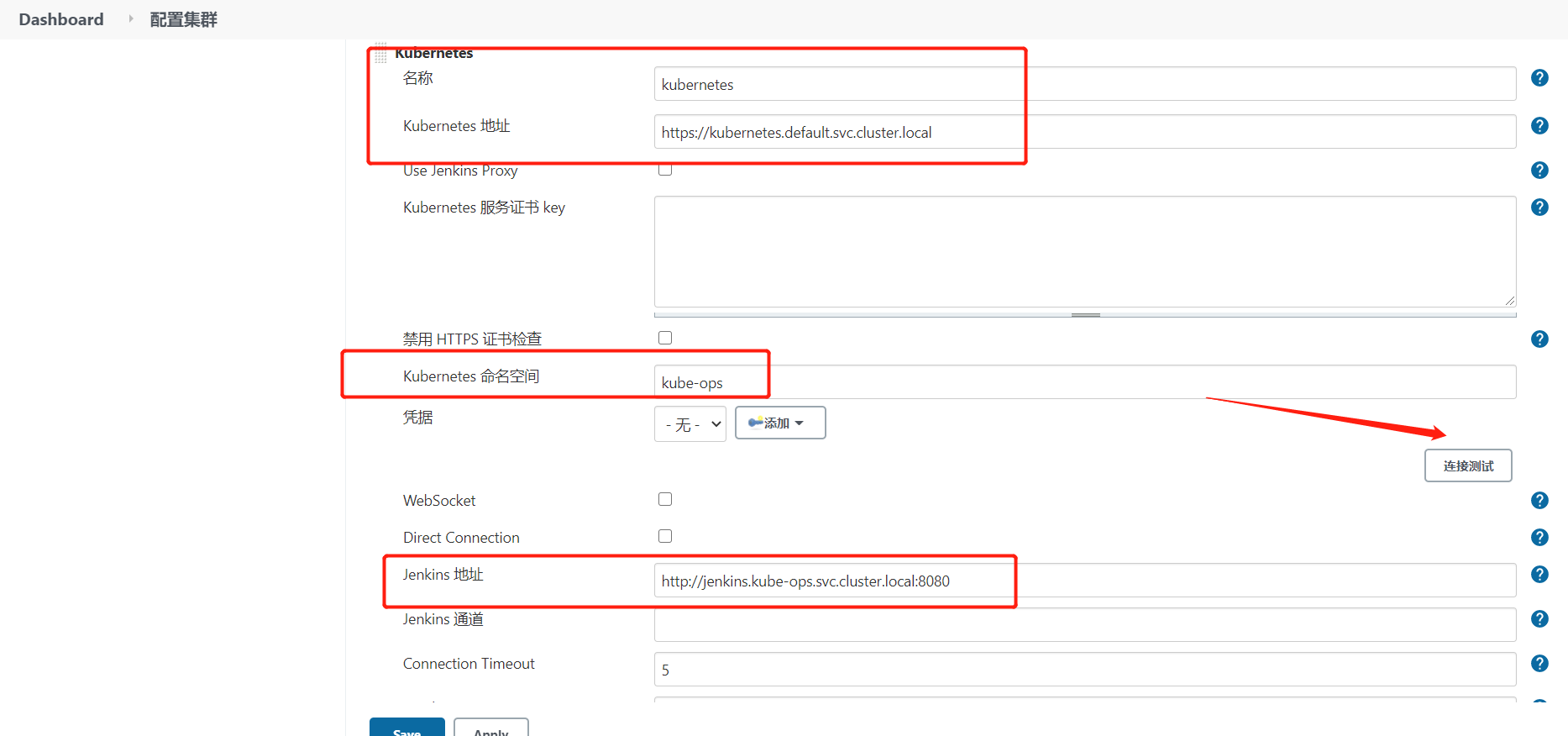1568x736 pixels.
Task: Show help icon for WebSocket option
Action: (1539, 501)
